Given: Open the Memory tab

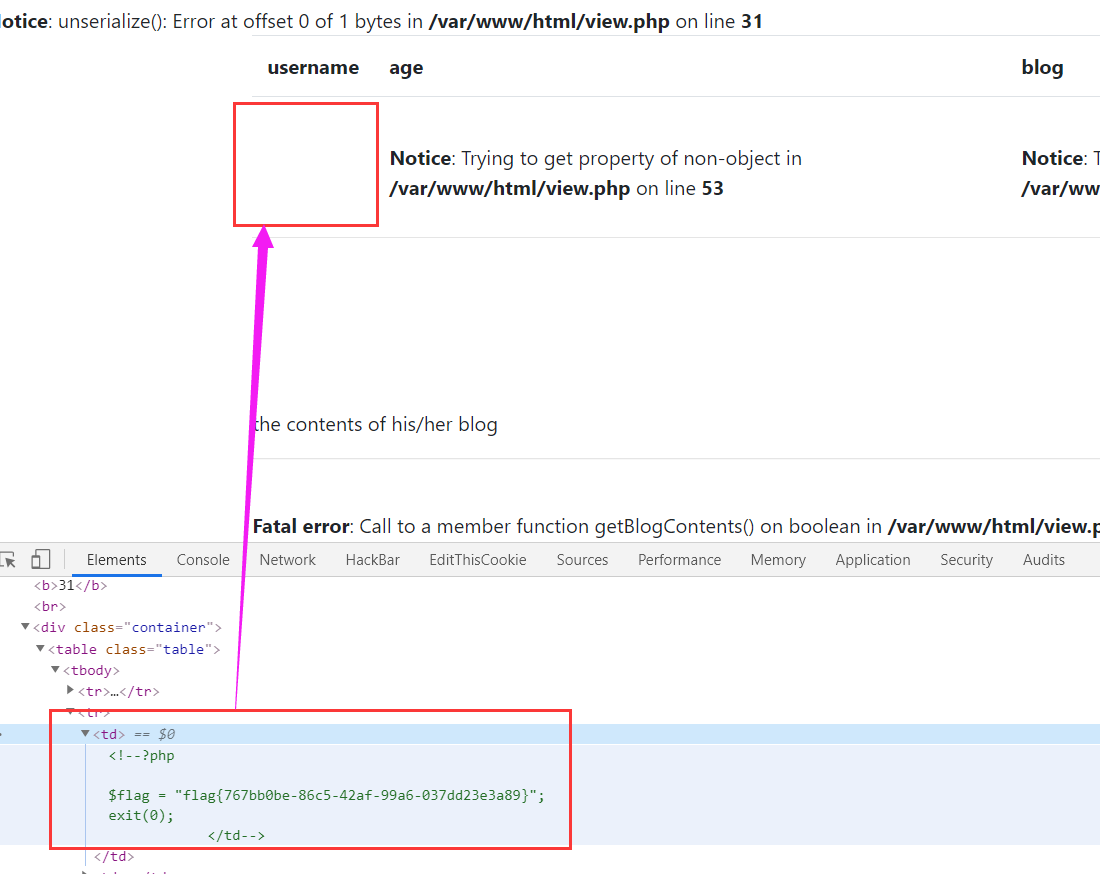Looking at the screenshot, I should (x=778, y=560).
